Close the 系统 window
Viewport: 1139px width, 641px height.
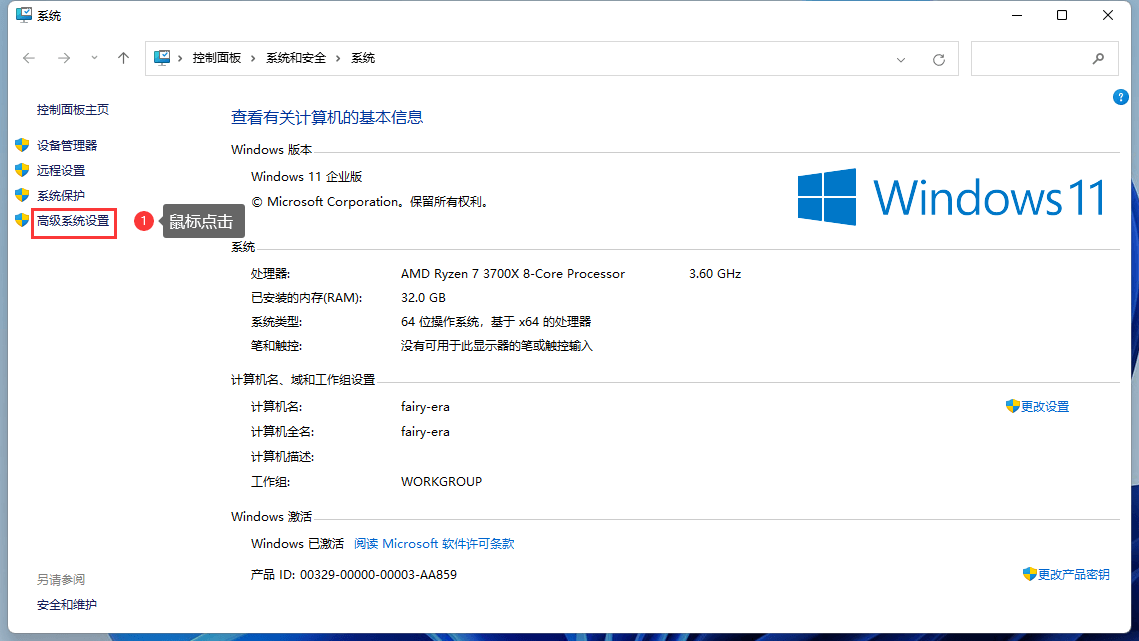click(x=1108, y=15)
